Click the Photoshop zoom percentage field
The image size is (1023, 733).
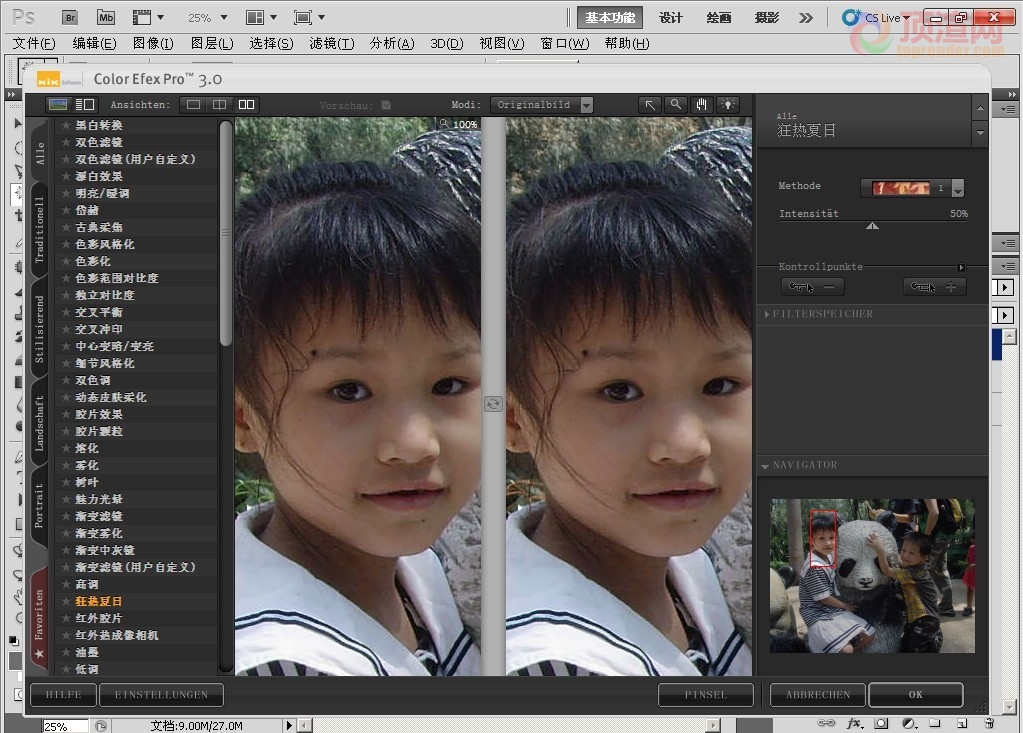click(65, 726)
